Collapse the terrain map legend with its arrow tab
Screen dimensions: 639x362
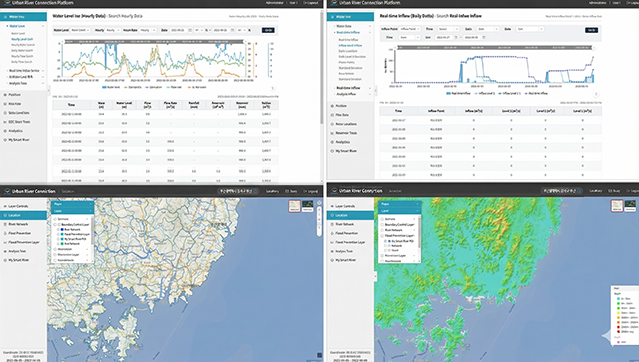click(x=607, y=336)
